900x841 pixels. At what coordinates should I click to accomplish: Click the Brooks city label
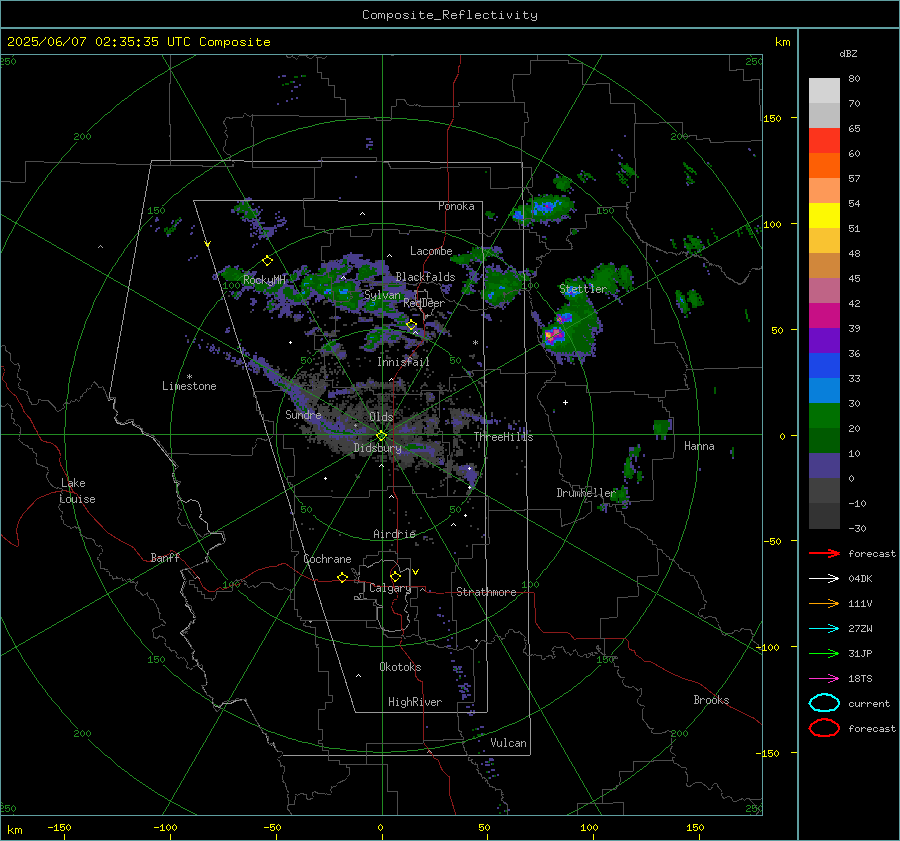coord(711,700)
